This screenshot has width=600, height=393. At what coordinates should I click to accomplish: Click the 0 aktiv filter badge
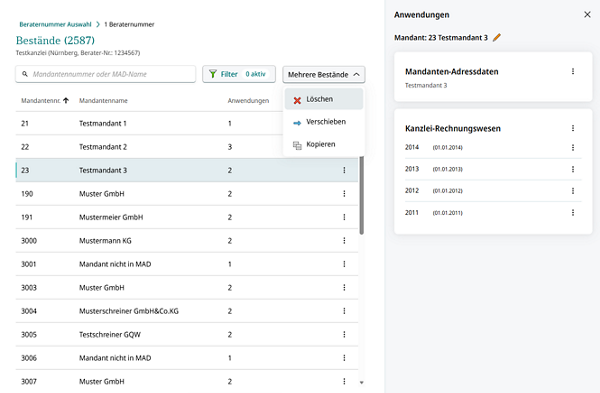[x=255, y=74]
